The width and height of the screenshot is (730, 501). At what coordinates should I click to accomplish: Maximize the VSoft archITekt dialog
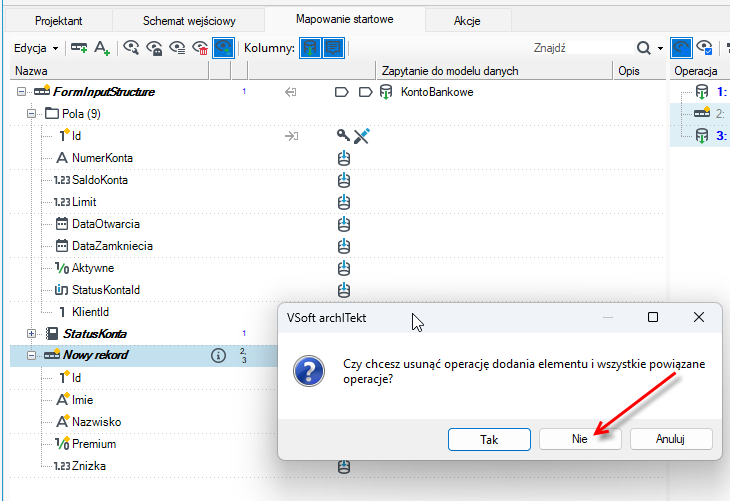[x=653, y=317]
